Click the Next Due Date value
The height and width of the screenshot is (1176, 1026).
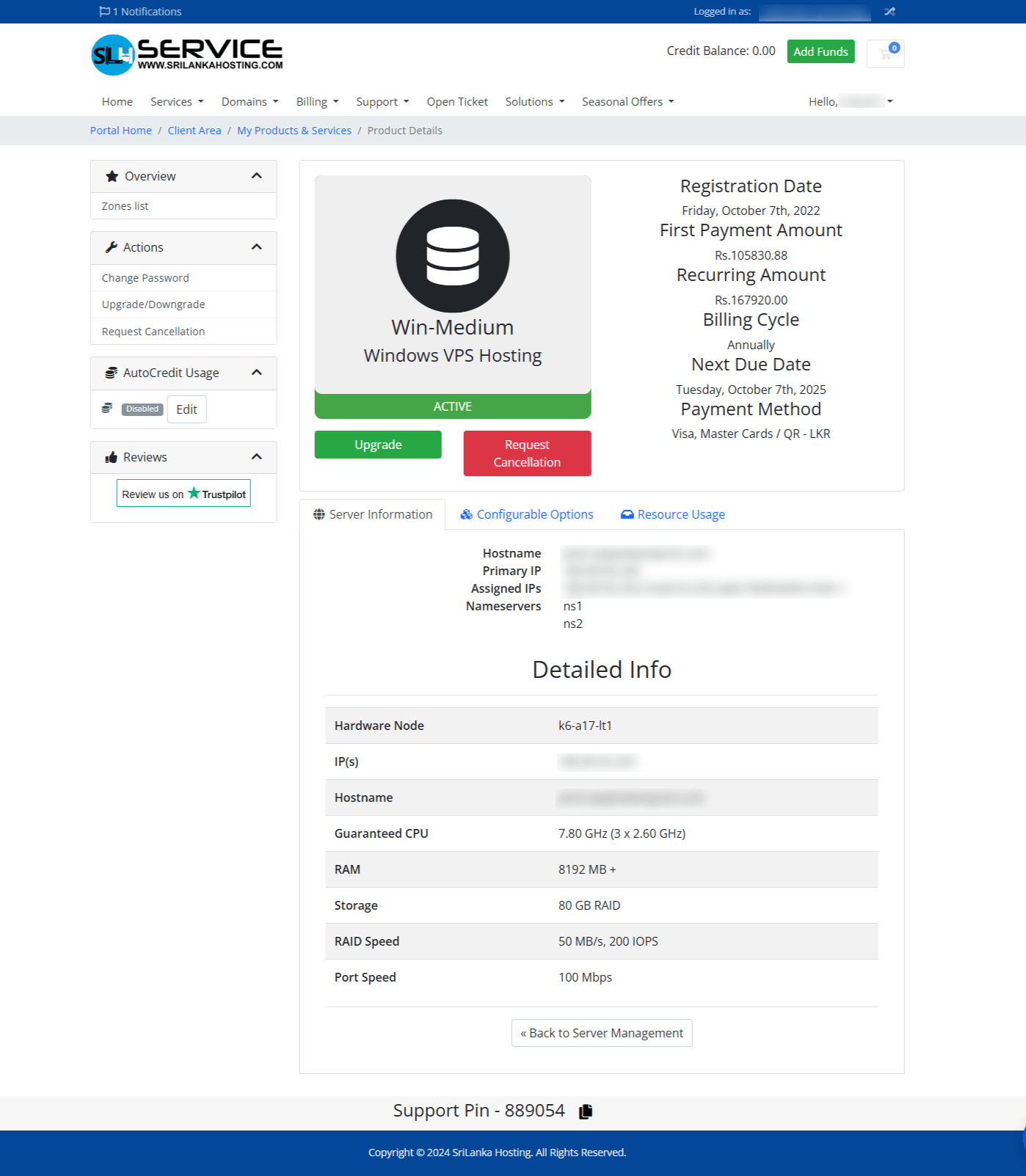751,390
